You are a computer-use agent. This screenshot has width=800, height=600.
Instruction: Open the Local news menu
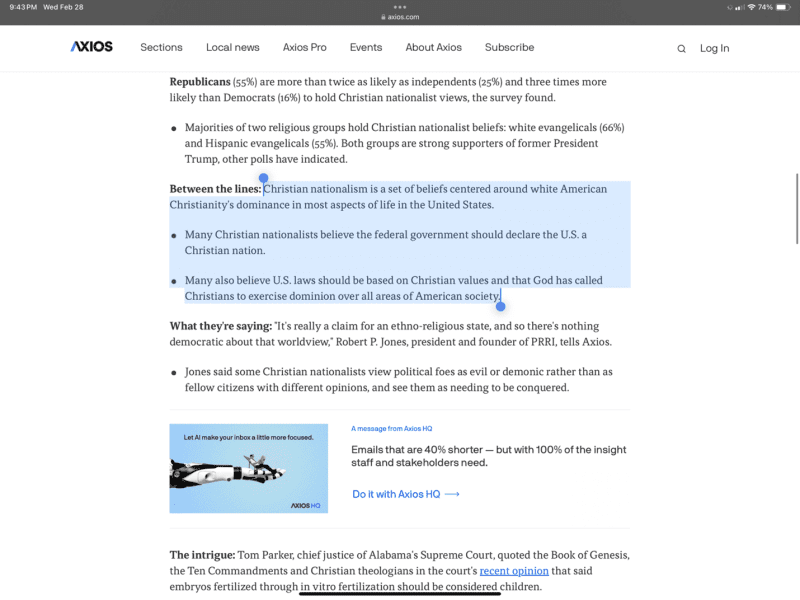point(232,47)
